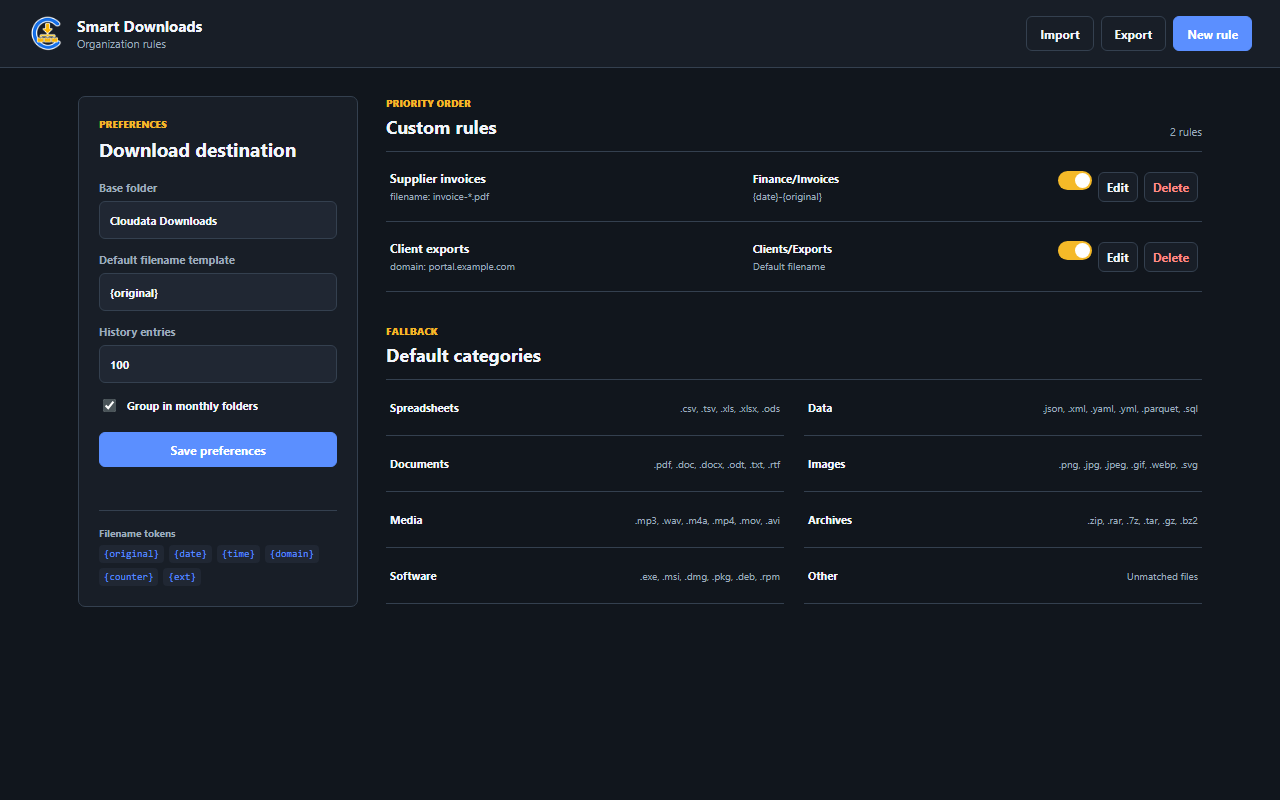
Task: Click the Export button
Action: tap(1133, 34)
